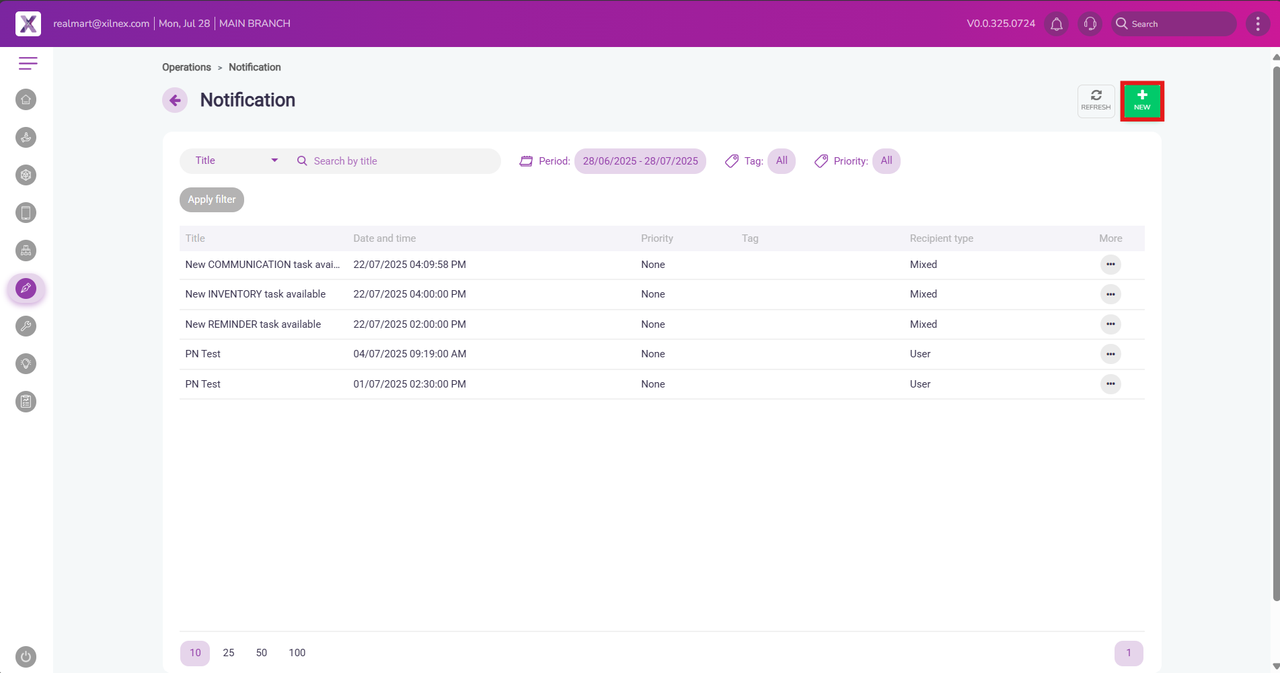The width and height of the screenshot is (1280, 673).
Task: Open the lightbulb sidebar icon
Action: click(x=27, y=364)
